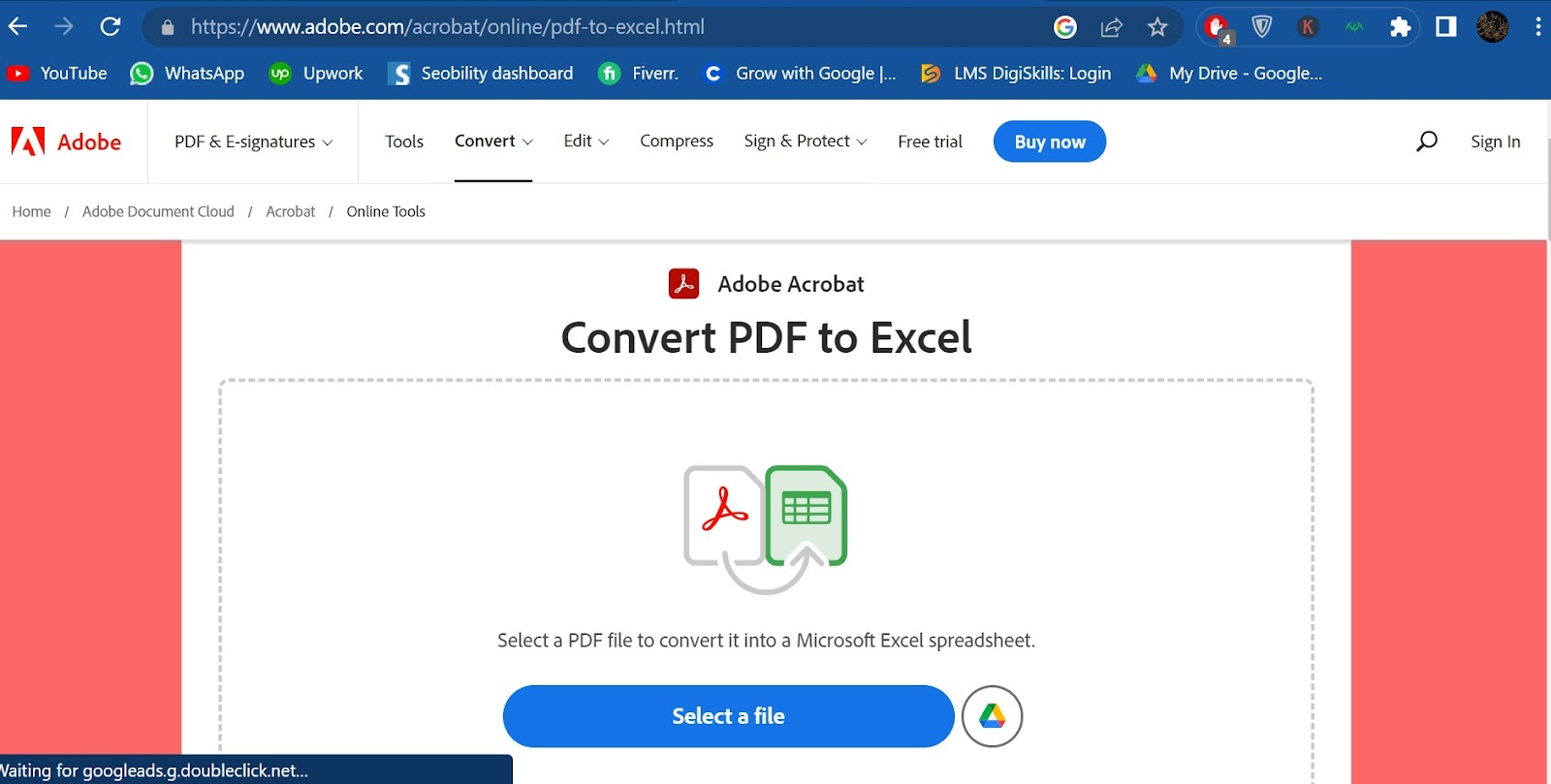Open the Fiverr bookmark

639,74
